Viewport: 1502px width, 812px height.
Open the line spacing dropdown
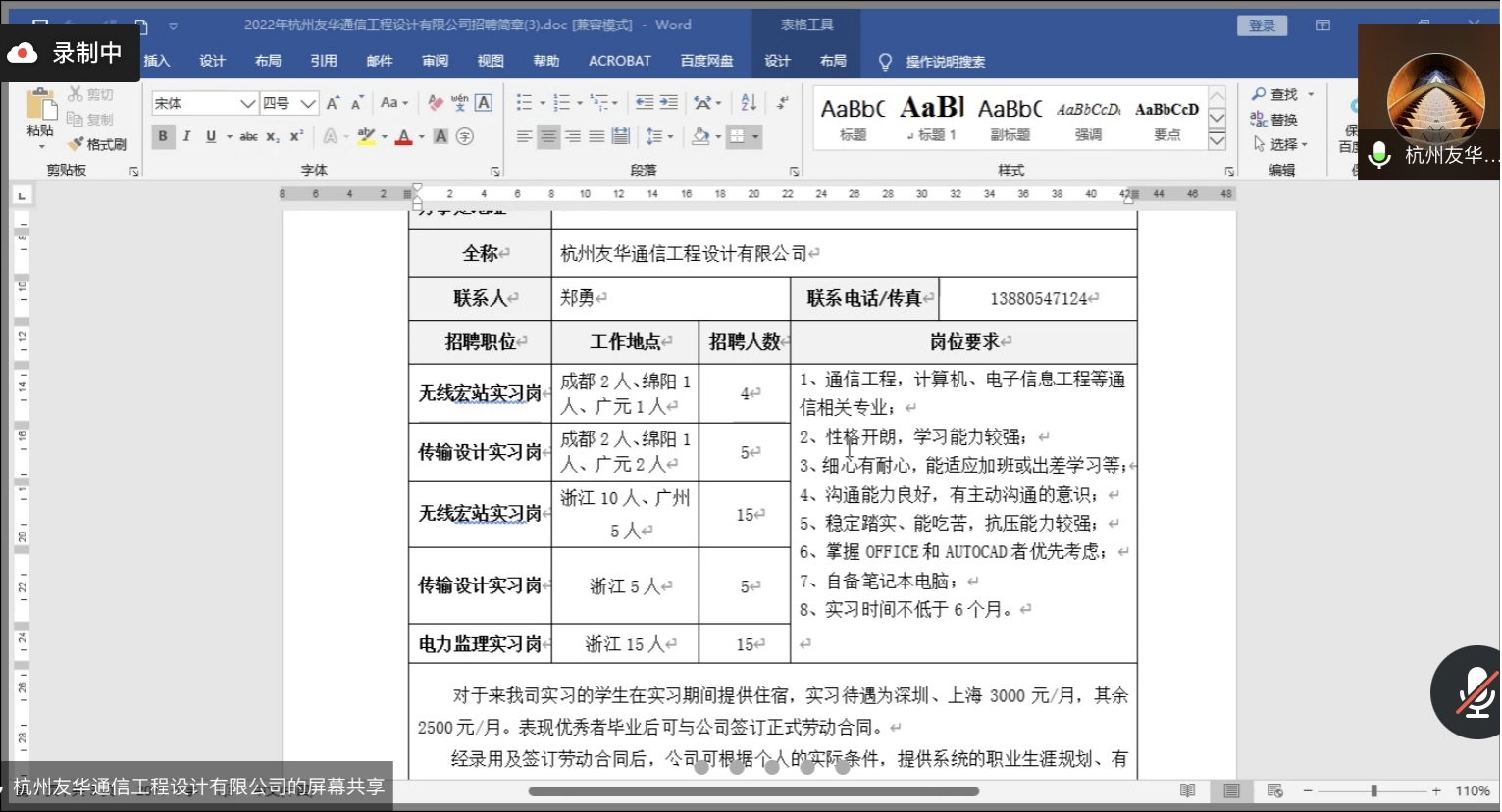(x=660, y=136)
